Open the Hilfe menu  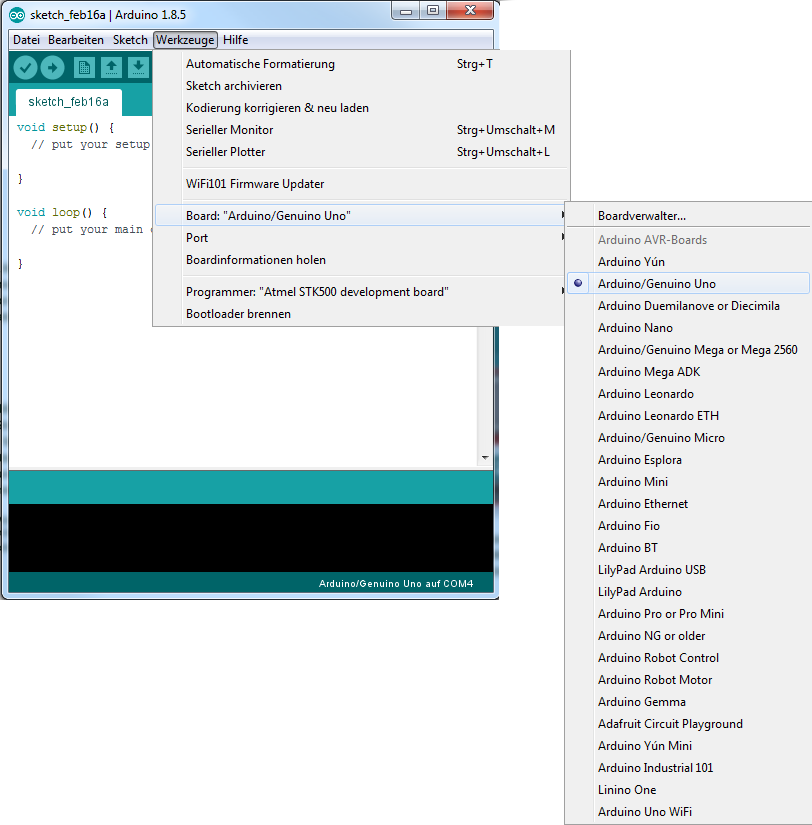[x=235, y=40]
